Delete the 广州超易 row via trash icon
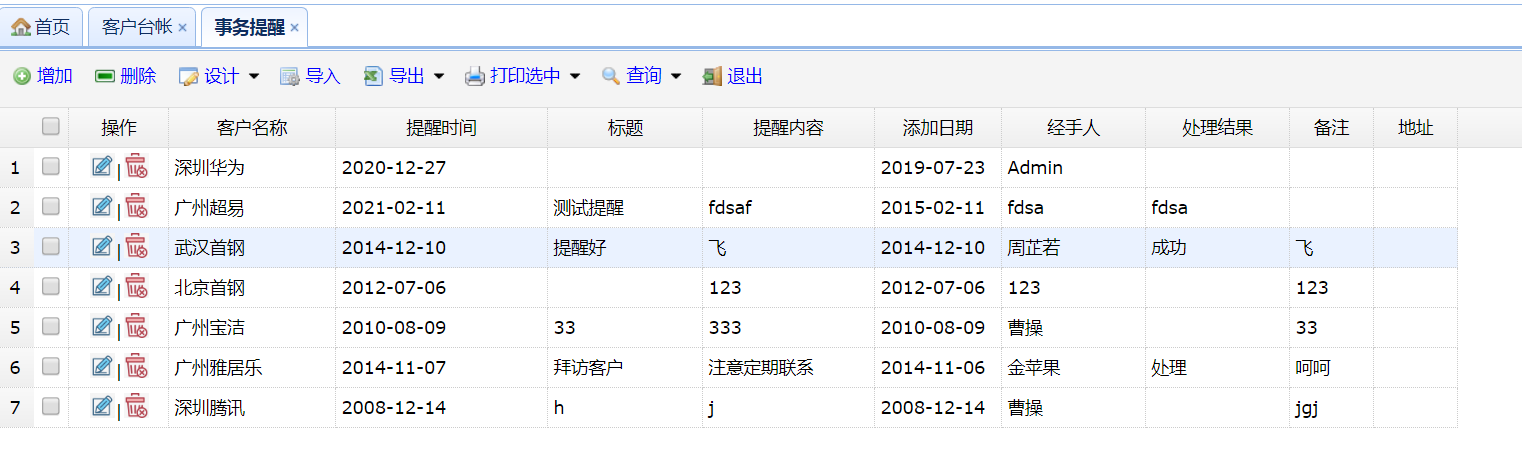This screenshot has height=455, width=1522. pyautogui.click(x=136, y=206)
